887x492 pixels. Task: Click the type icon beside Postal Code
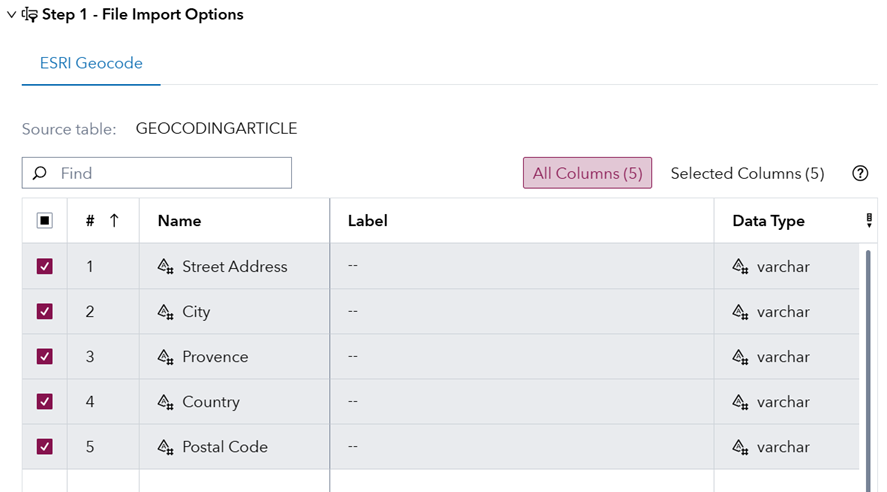point(166,447)
